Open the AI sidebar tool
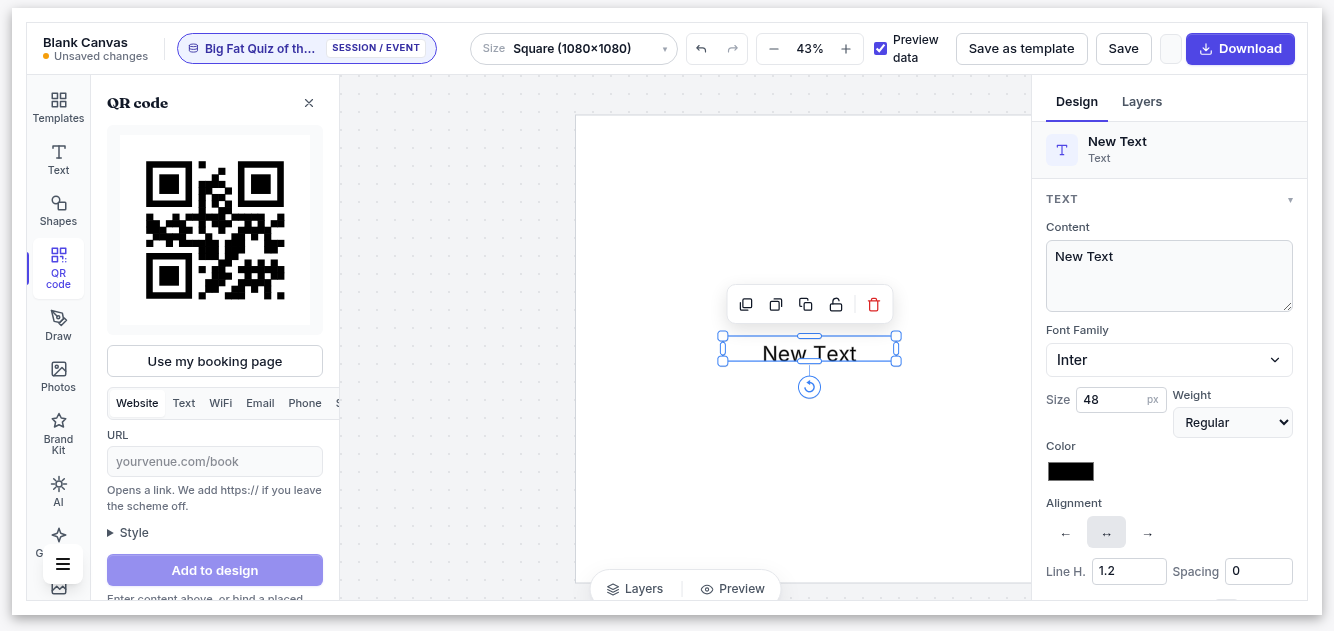Viewport: 1334px width, 631px height. coord(58,491)
